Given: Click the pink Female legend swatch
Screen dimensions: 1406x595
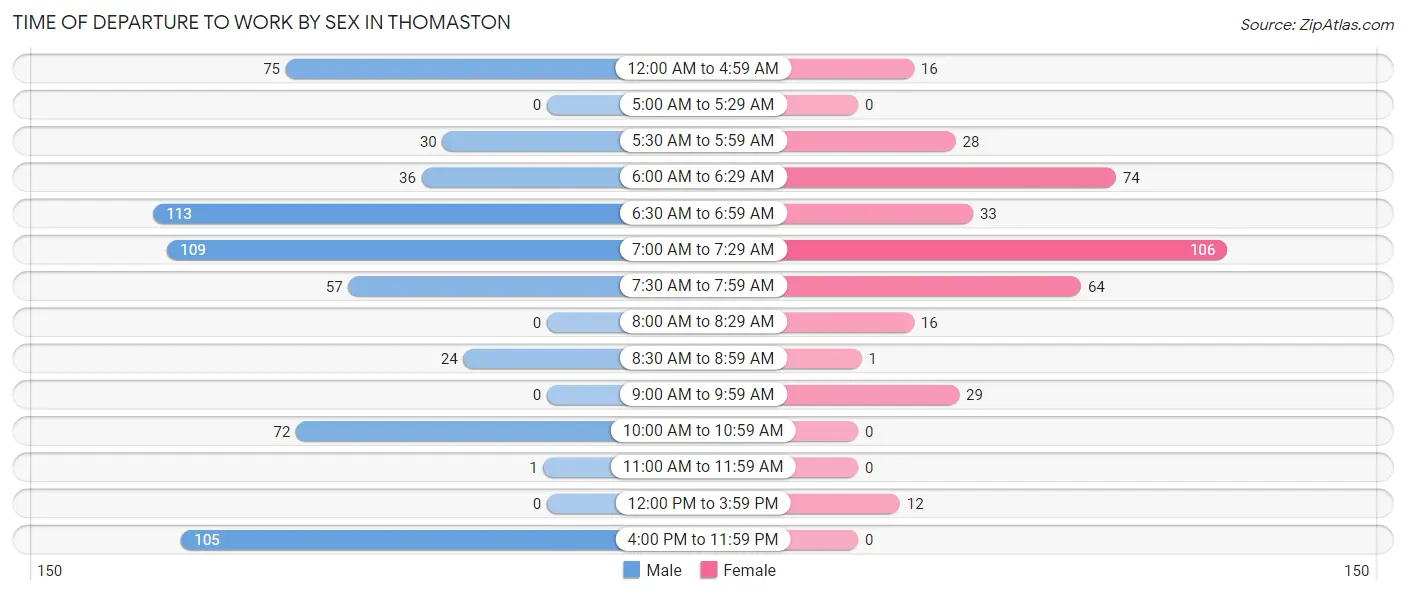Looking at the screenshot, I should 709,570.
